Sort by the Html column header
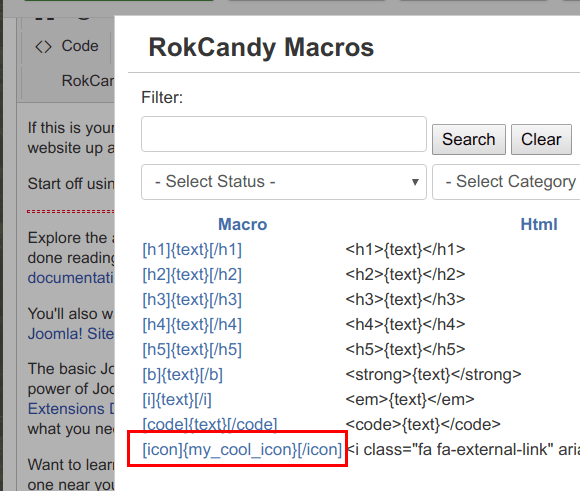Image resolution: width=580 pixels, height=491 pixels. [539, 224]
